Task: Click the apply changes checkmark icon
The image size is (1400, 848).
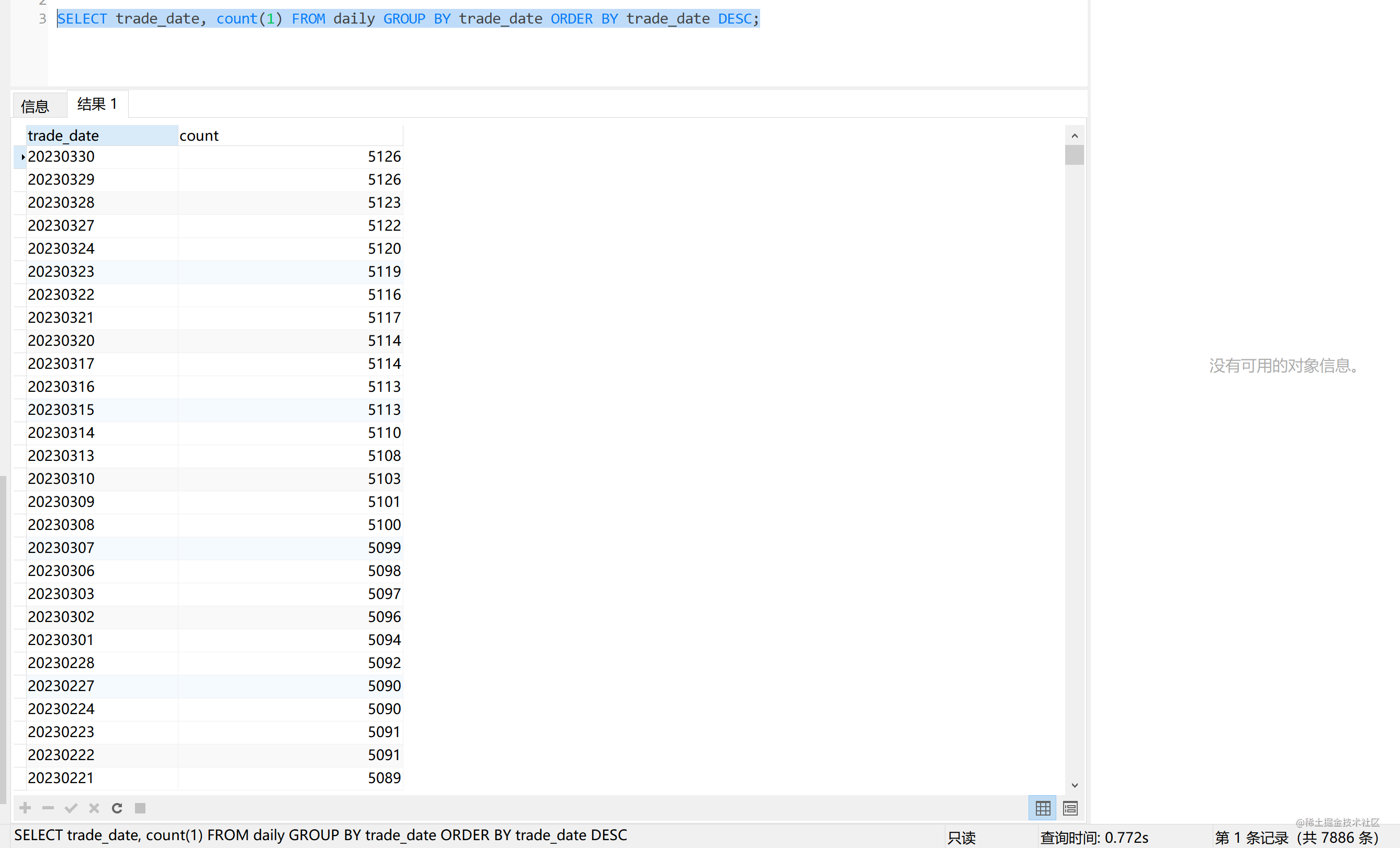Action: point(71,808)
